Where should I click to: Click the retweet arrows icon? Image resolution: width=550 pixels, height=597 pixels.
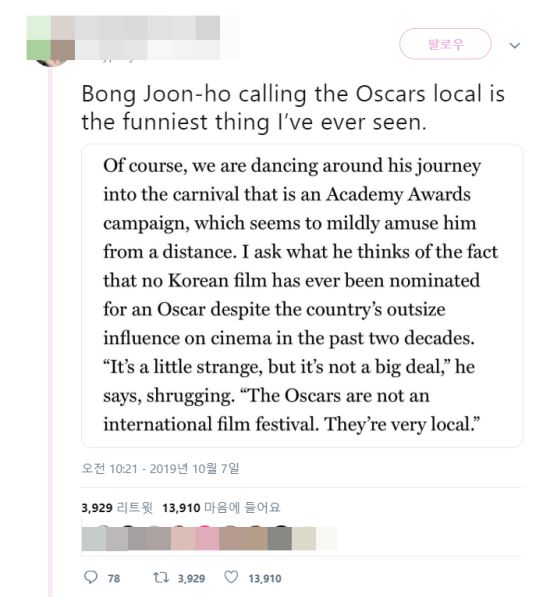click(161, 578)
